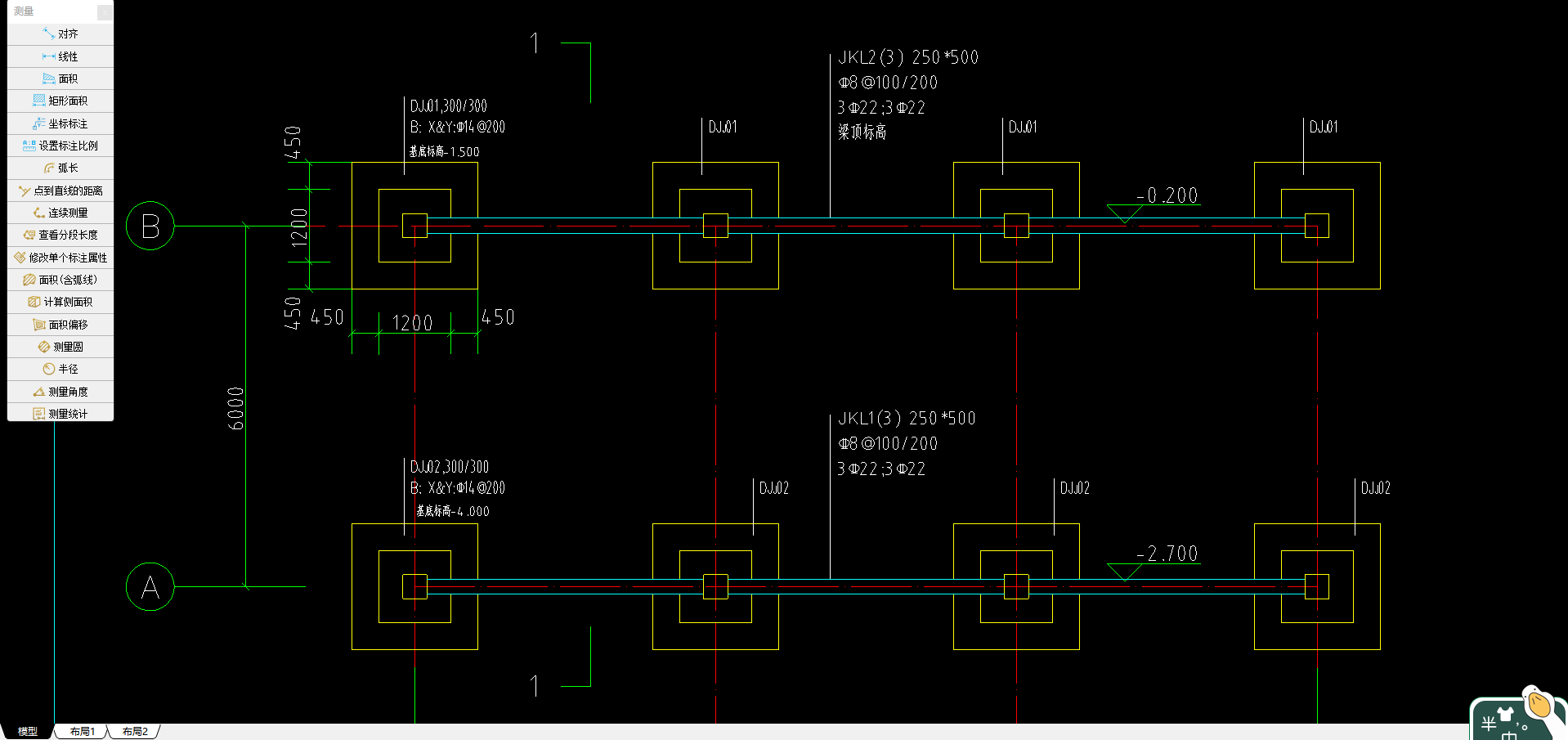Activate the 面积 area measure tool
Screen dimensions: 1568x740
click(x=60, y=78)
